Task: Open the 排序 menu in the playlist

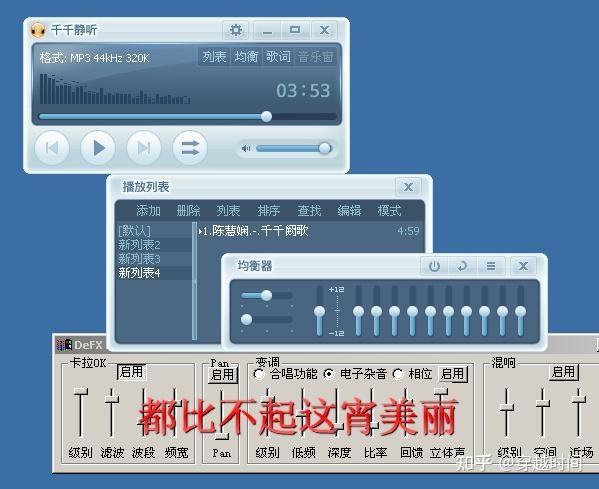Action: (269, 210)
